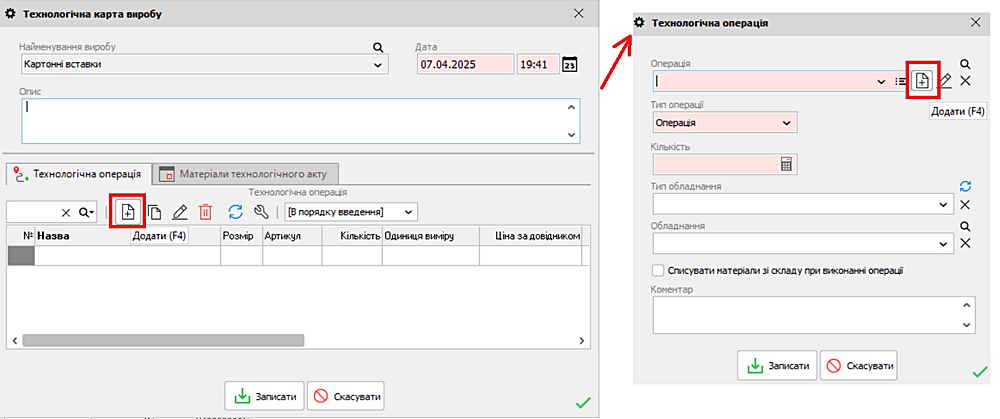Click Скасувати in the Технологічна операція dialog
The image size is (1000, 419).
pos(858,366)
